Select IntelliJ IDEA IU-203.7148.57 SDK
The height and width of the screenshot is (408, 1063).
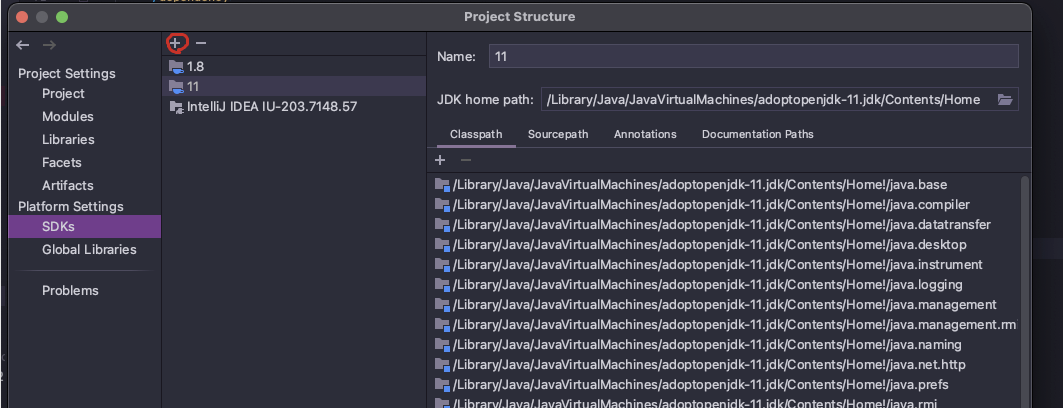coord(294,106)
